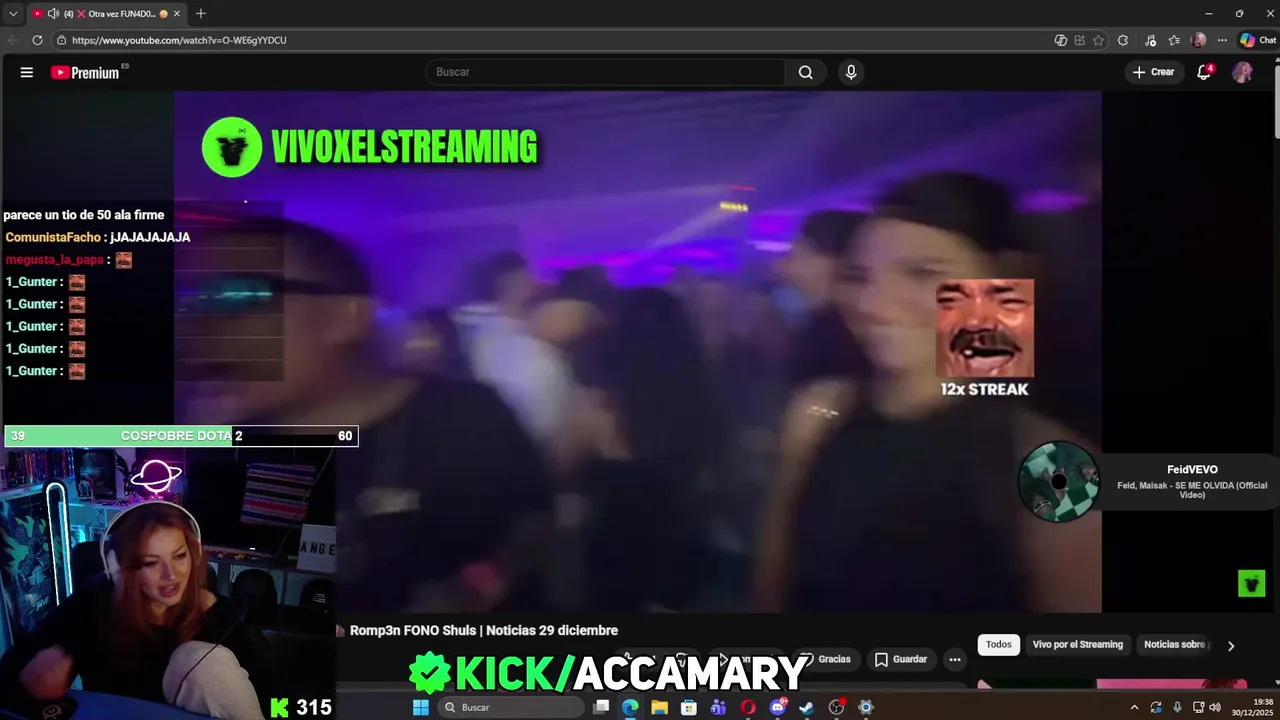This screenshot has height=720, width=1280.
Task: Open the tab search dropdown arrow
Action: point(13,14)
